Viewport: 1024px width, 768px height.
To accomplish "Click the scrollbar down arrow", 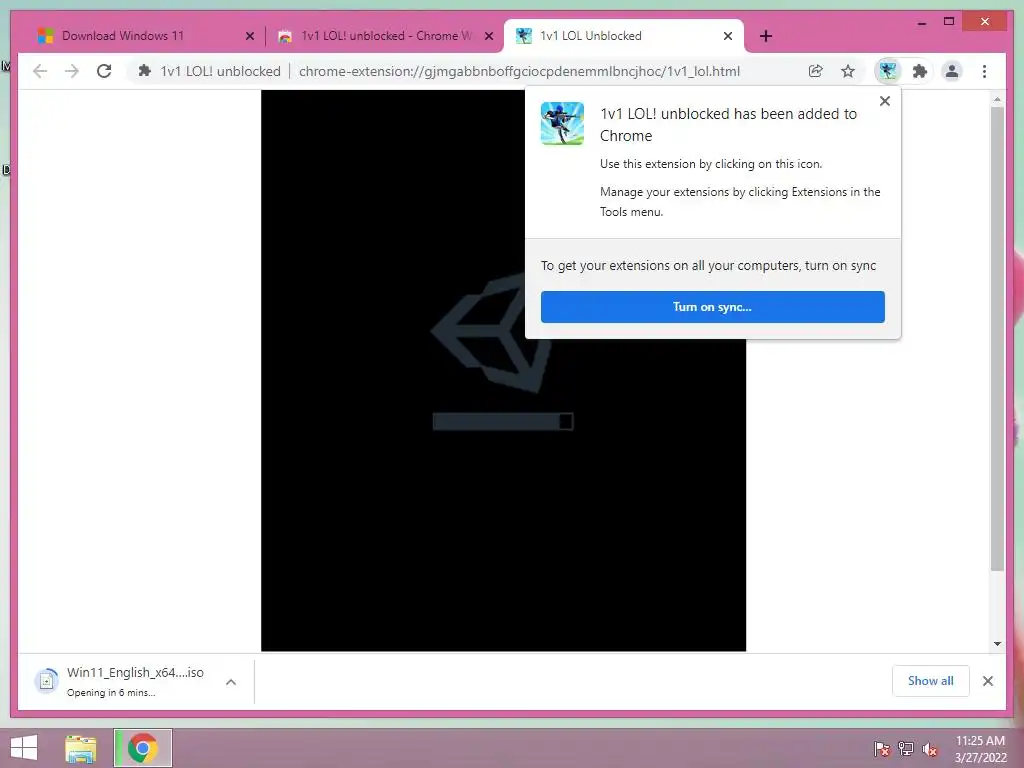I will 997,643.
